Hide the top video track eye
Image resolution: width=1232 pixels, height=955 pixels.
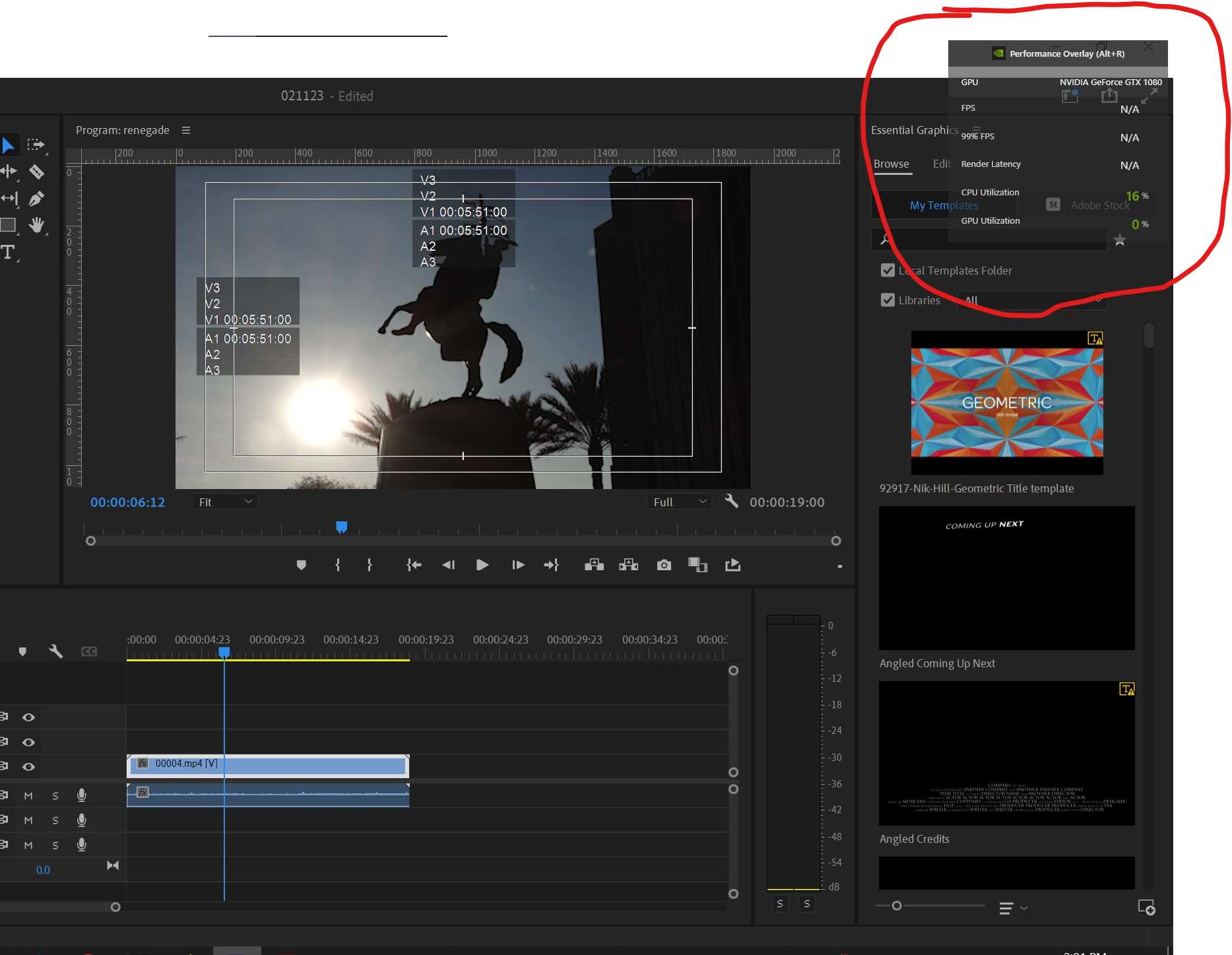click(28, 717)
